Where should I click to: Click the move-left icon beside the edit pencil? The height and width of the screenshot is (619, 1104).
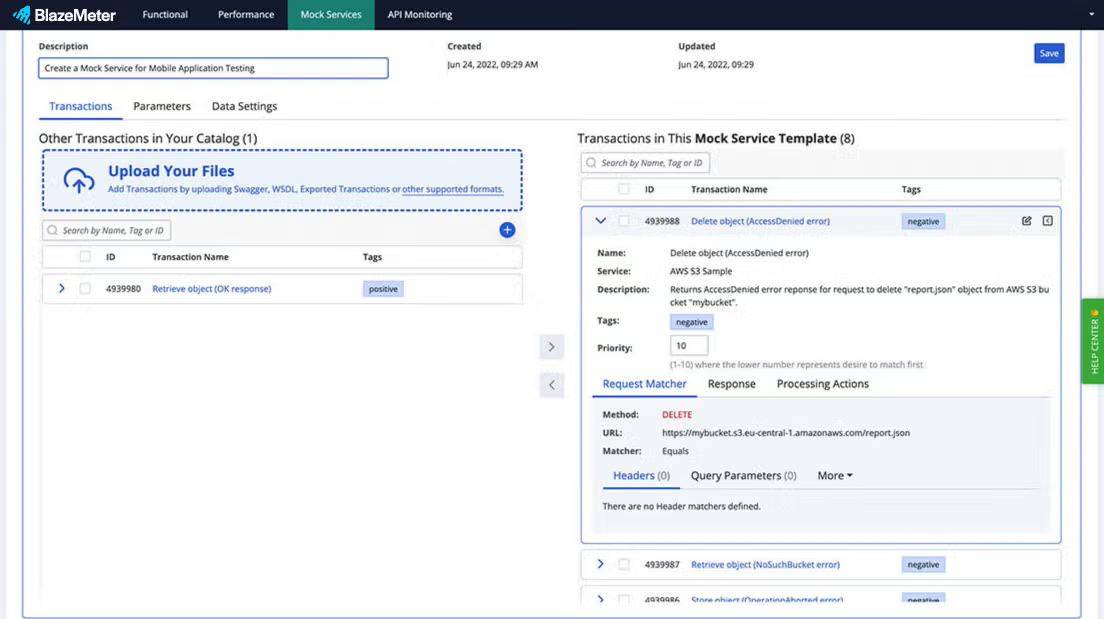(x=1048, y=220)
